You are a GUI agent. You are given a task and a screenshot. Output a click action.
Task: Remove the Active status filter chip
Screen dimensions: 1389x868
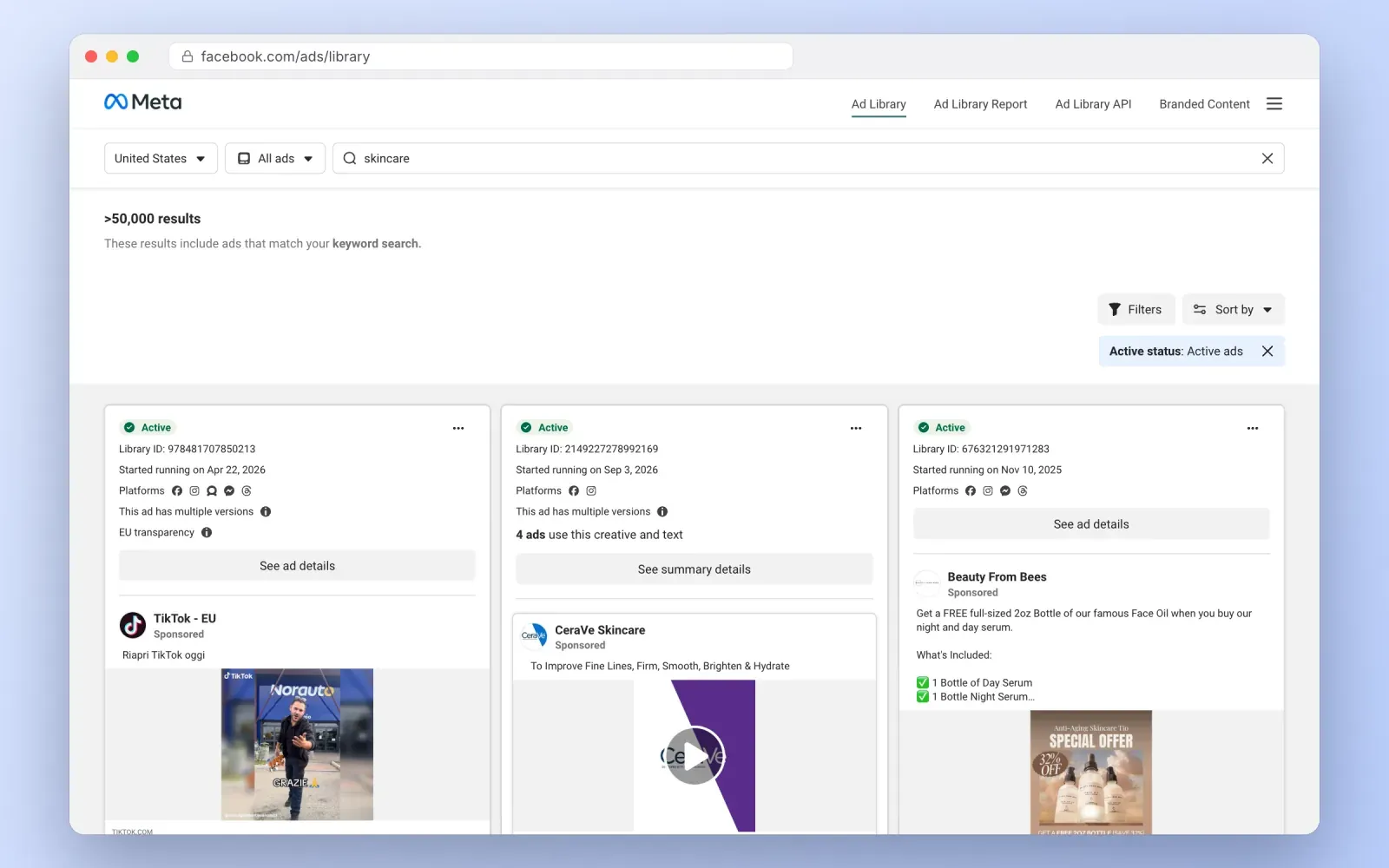1267,352
